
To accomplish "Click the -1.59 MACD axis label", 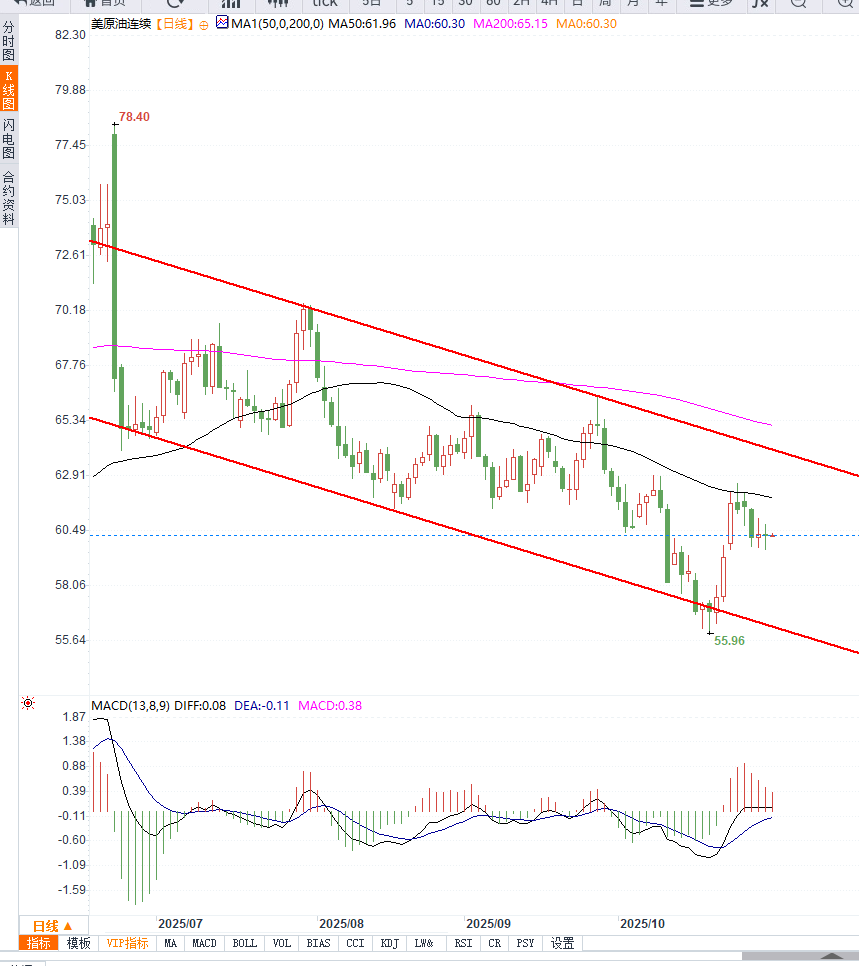I will (71, 890).
